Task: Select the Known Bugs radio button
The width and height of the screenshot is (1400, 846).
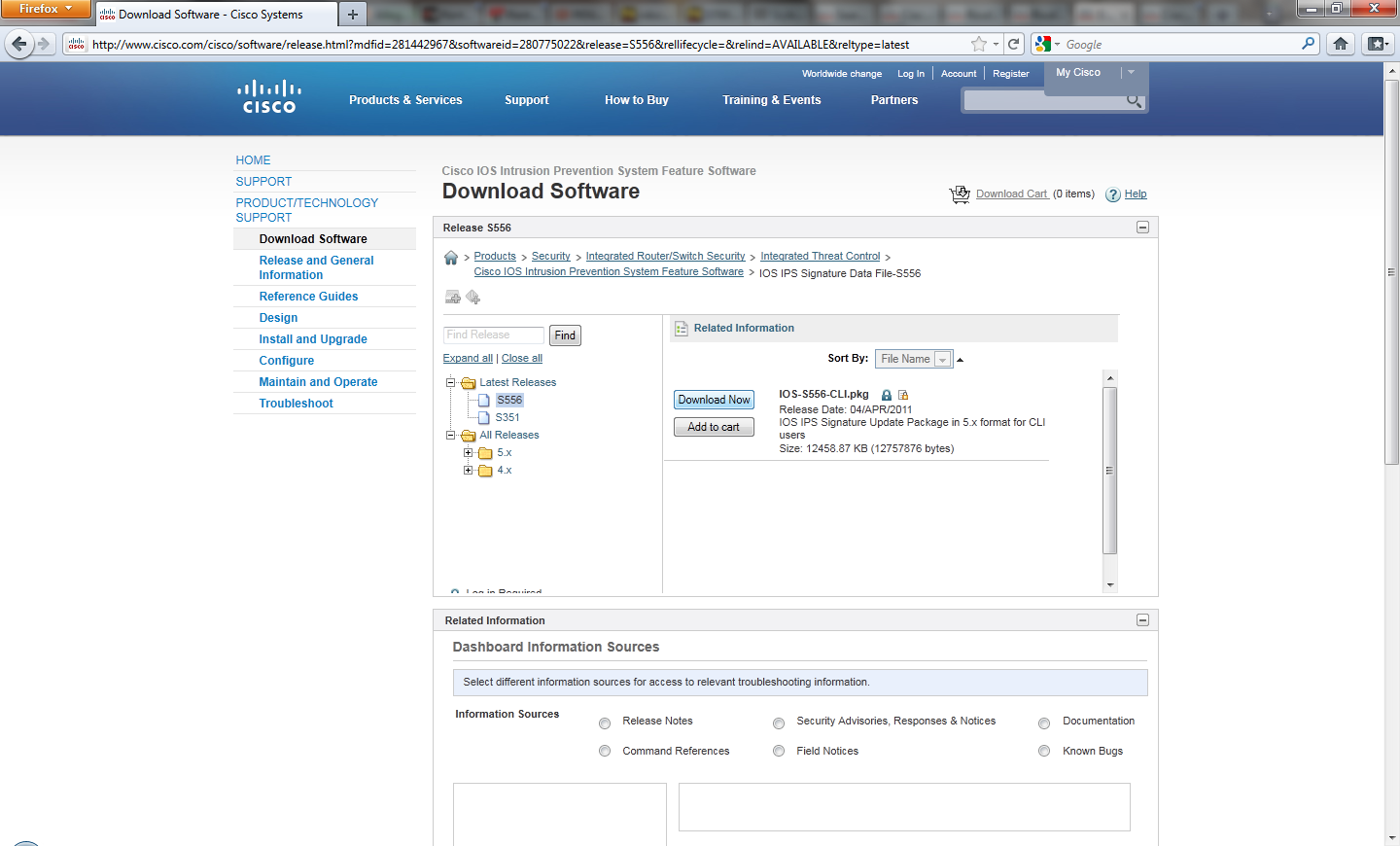Action: pyautogui.click(x=1044, y=752)
